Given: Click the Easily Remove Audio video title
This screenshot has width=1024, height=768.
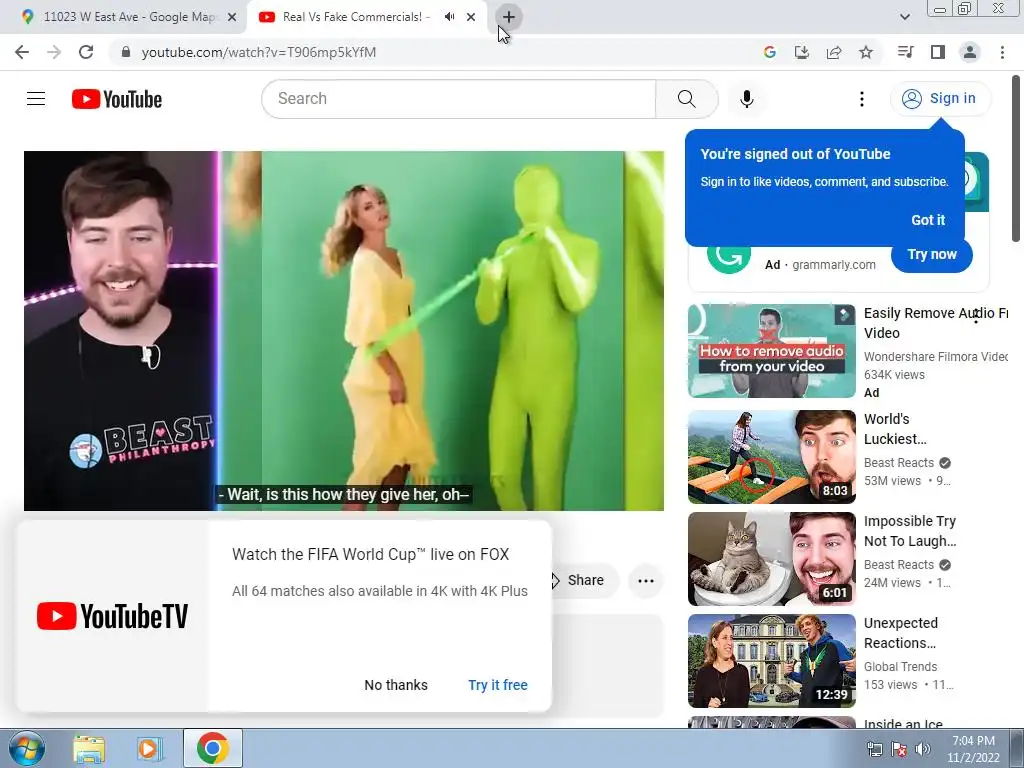Looking at the screenshot, I should (x=935, y=323).
